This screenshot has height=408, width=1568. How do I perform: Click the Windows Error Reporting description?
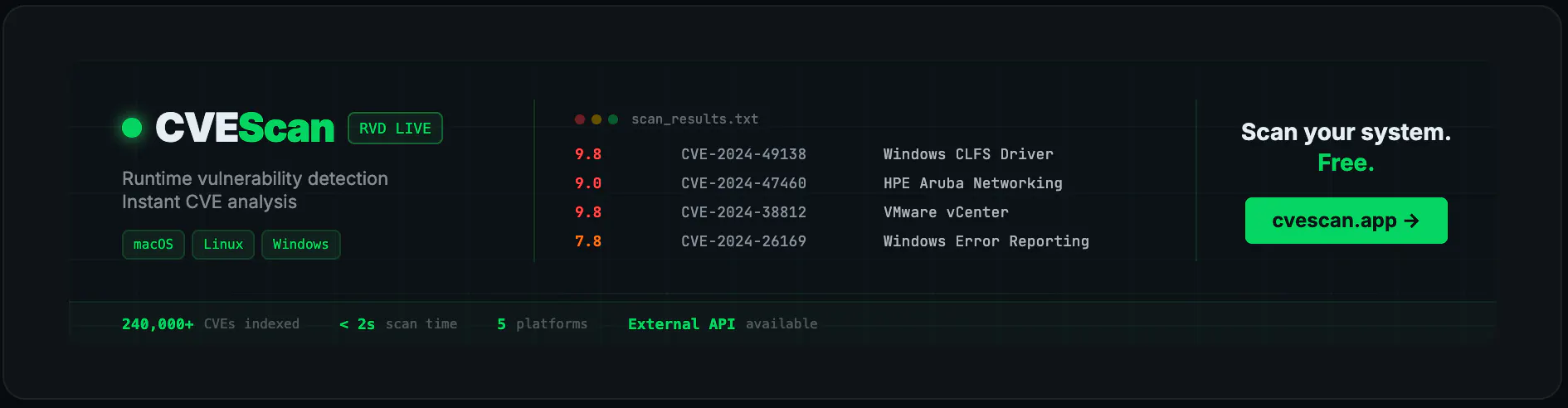(986, 241)
